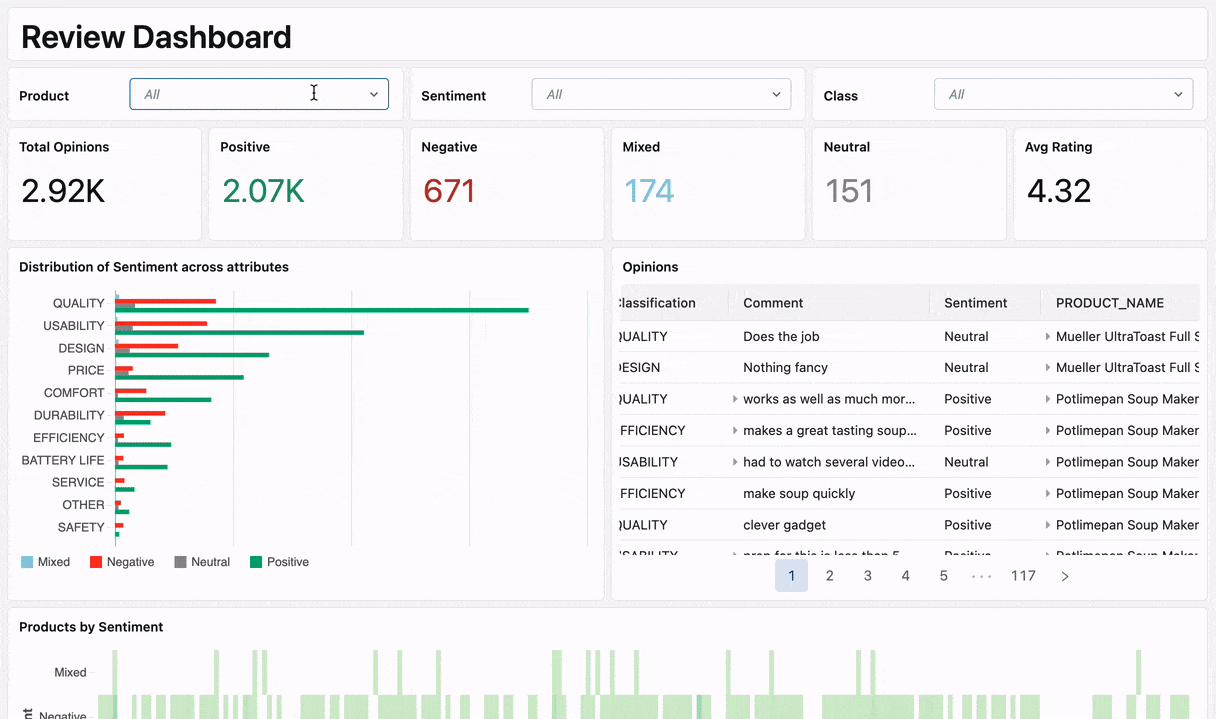Click the green QUALITY Positive bar

click(322, 310)
